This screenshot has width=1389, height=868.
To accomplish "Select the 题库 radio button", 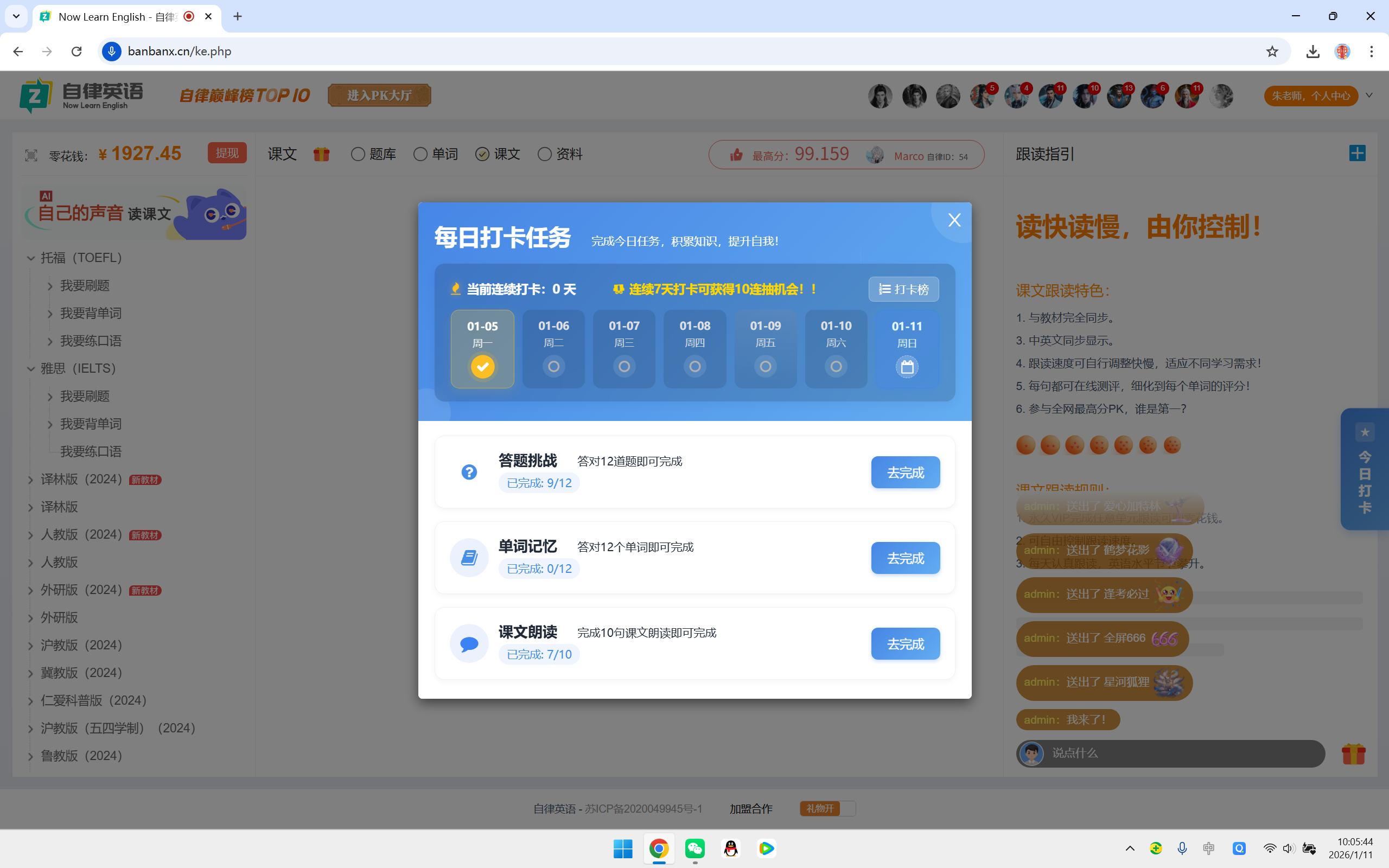I will [x=358, y=155].
